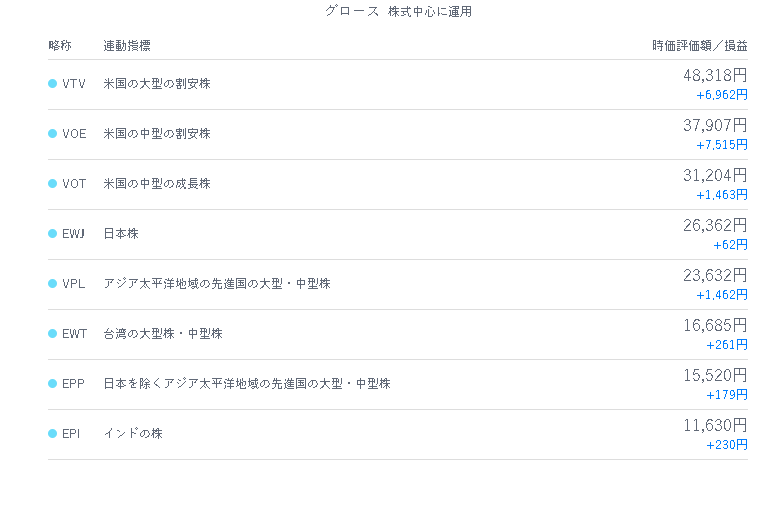The height and width of the screenshot is (506, 780).
Task: Click the 48,318円 valuation amount
Action: (715, 75)
